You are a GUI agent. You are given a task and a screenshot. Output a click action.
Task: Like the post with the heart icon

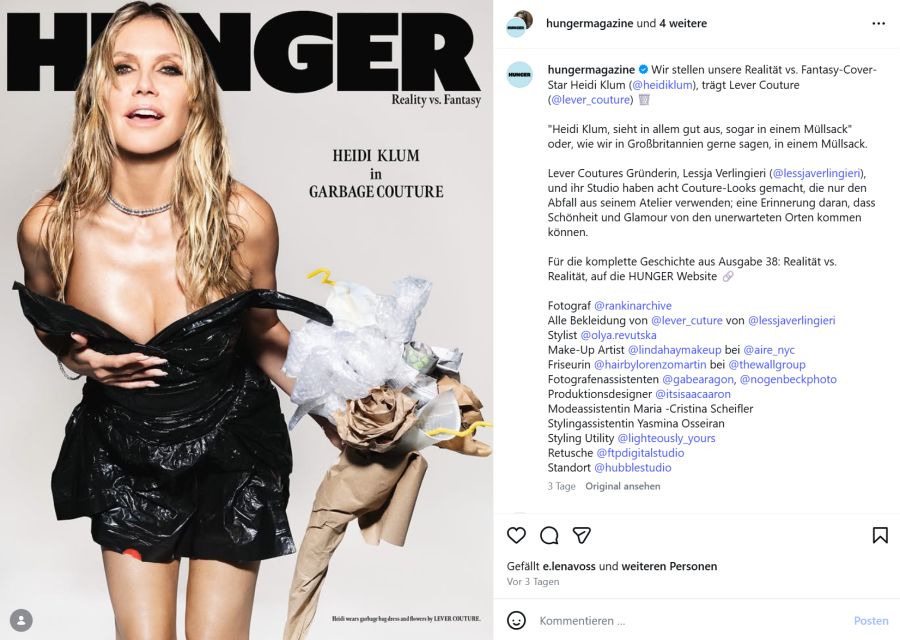pyautogui.click(x=516, y=535)
